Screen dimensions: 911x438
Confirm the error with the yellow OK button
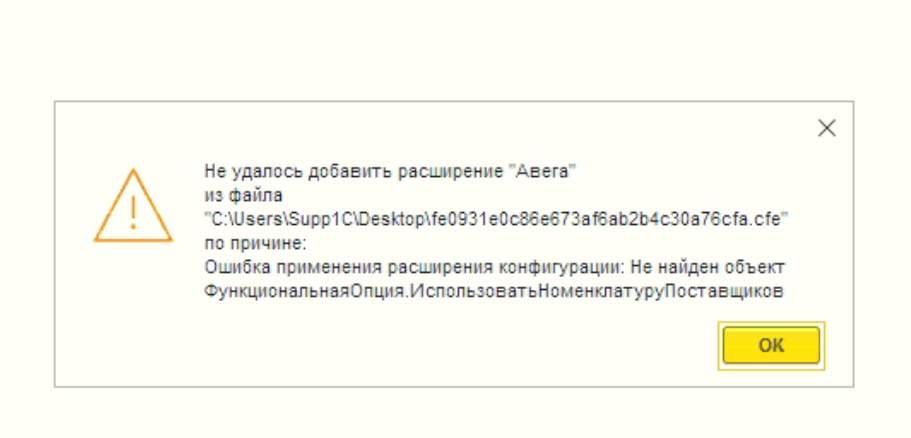point(771,346)
